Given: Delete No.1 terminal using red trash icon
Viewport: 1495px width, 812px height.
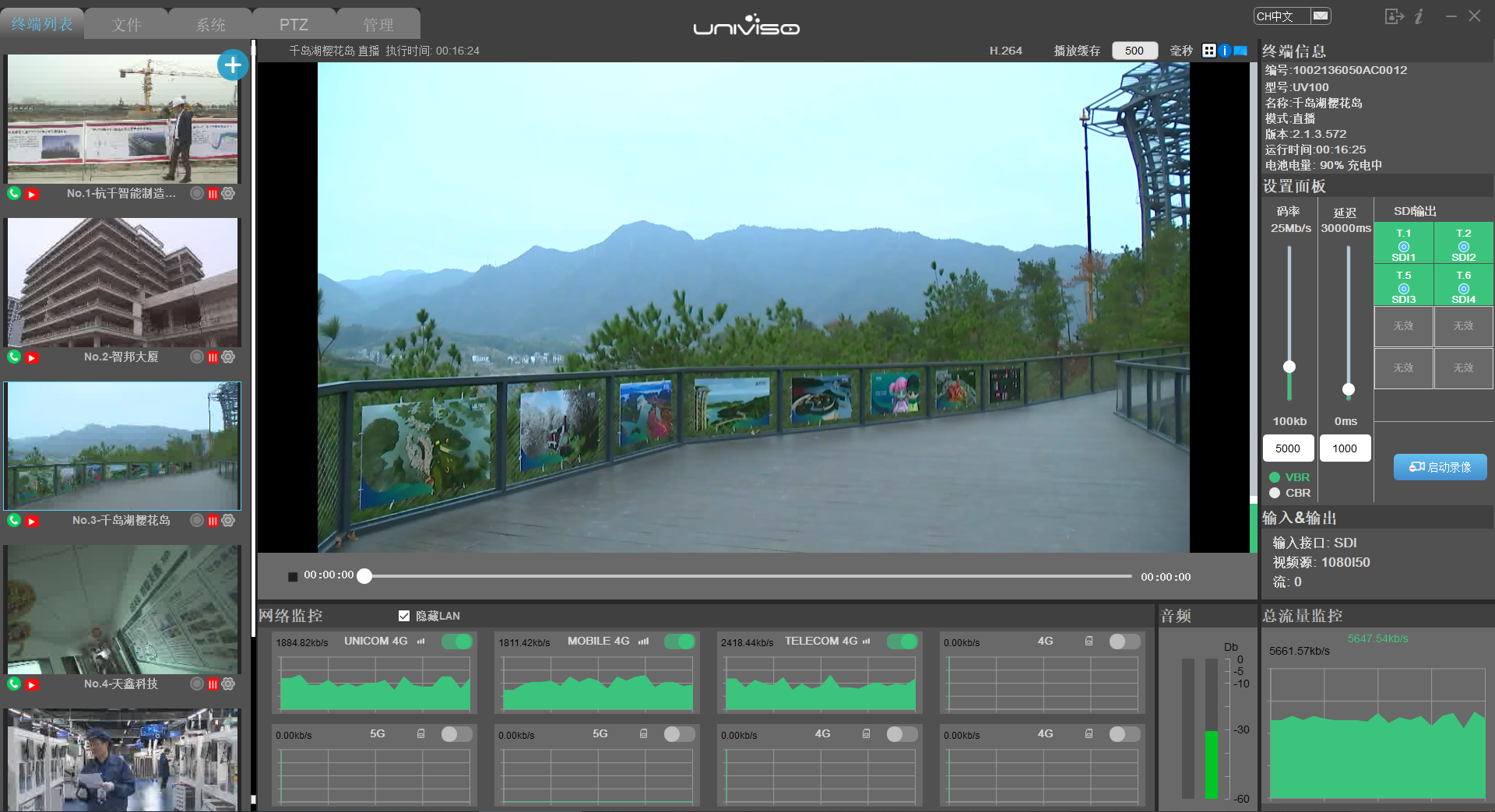Looking at the screenshot, I should 213,194.
